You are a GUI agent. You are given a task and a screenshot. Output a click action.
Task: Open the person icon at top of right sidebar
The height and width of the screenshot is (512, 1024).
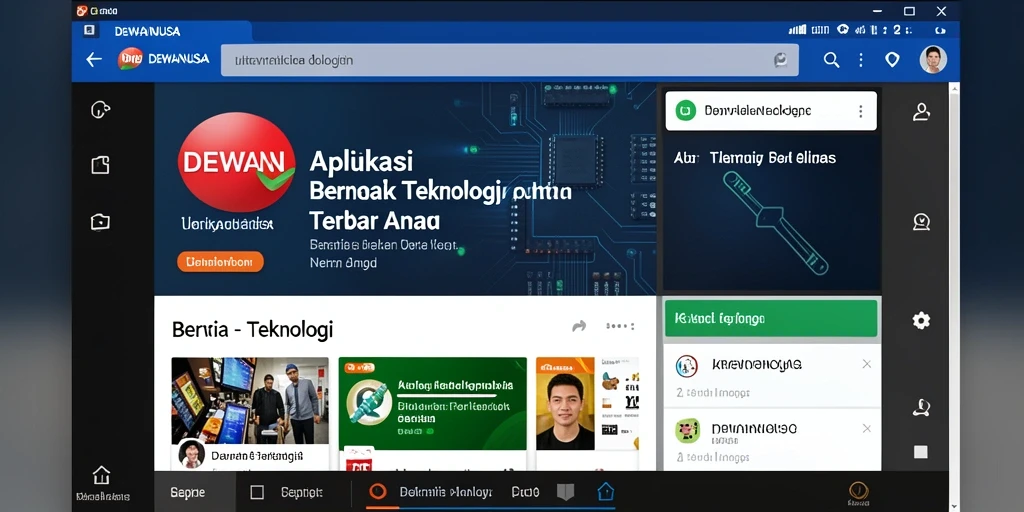921,112
